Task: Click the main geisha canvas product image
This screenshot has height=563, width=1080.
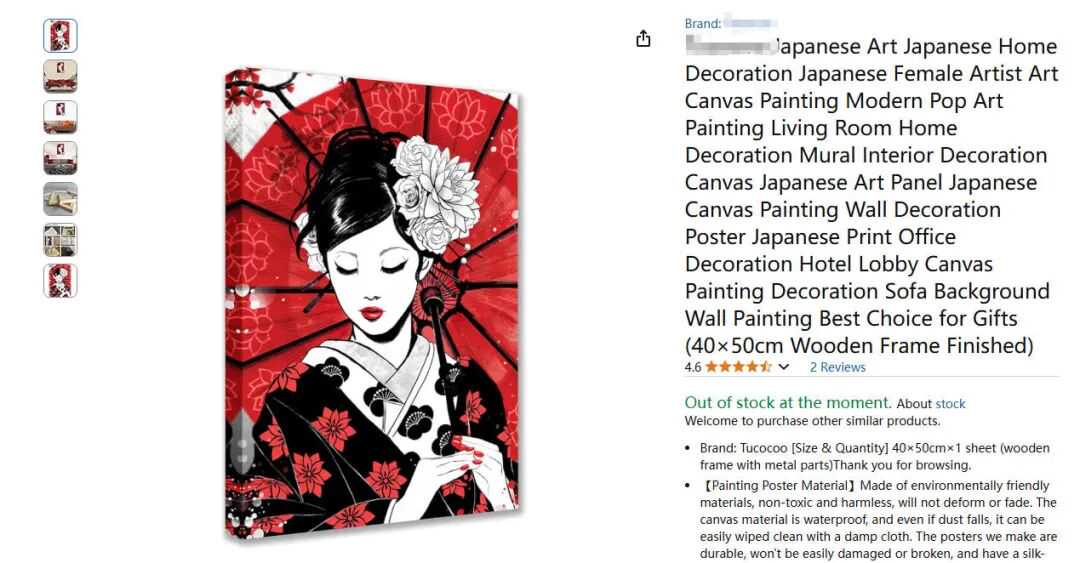Action: 372,303
